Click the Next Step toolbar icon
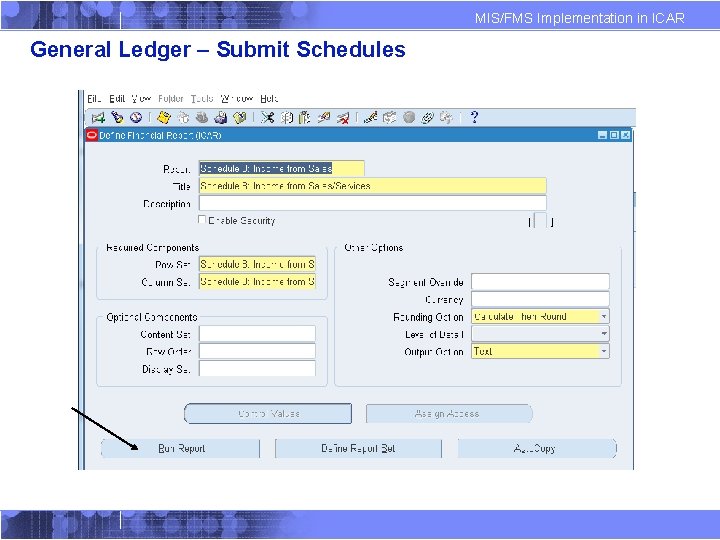 coord(183,118)
